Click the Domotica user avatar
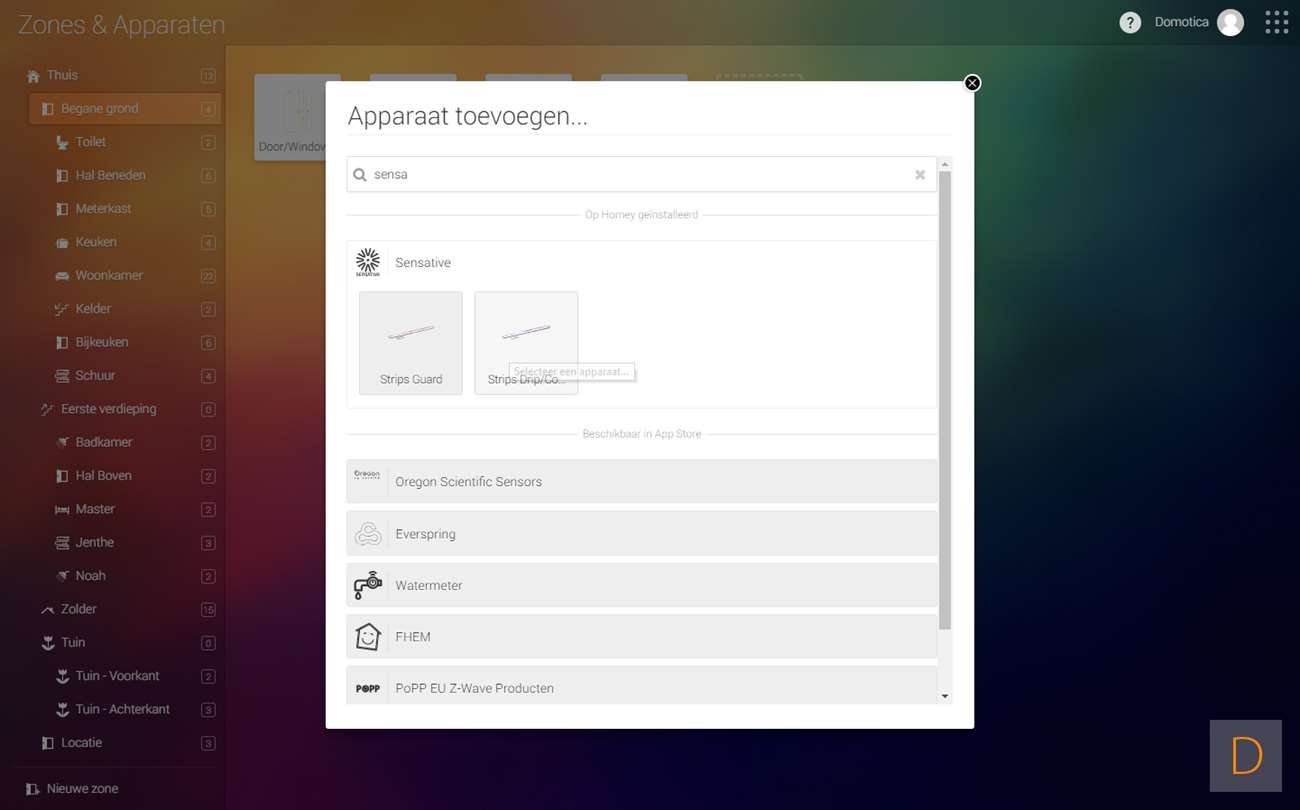Screen dimensions: 1300x810 (1230, 22)
